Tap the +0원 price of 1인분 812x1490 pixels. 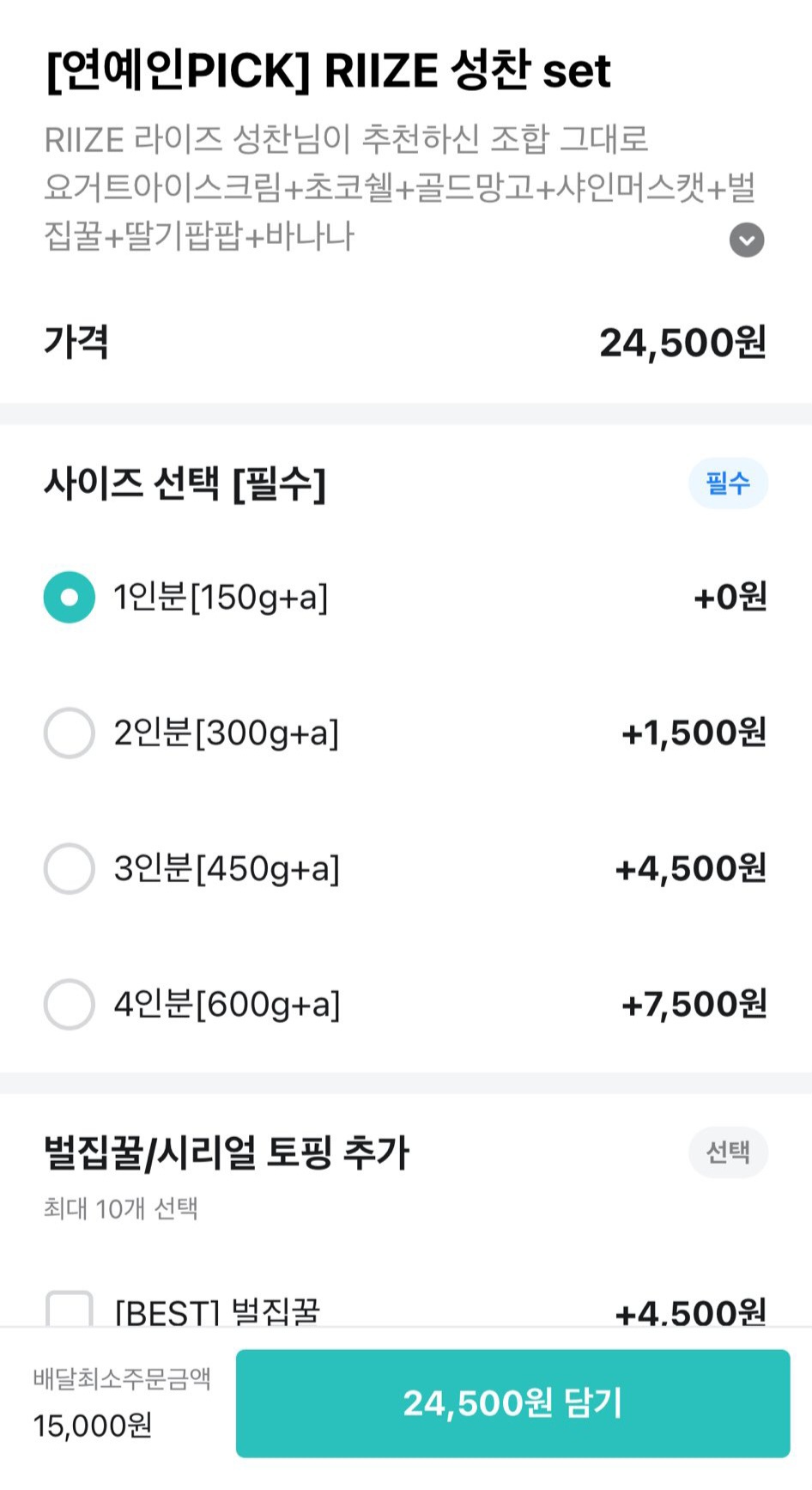[730, 597]
